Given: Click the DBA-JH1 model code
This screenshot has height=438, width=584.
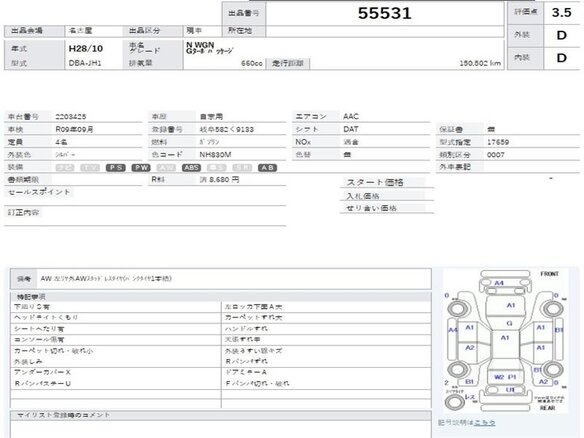Looking at the screenshot, I should pos(85,63).
